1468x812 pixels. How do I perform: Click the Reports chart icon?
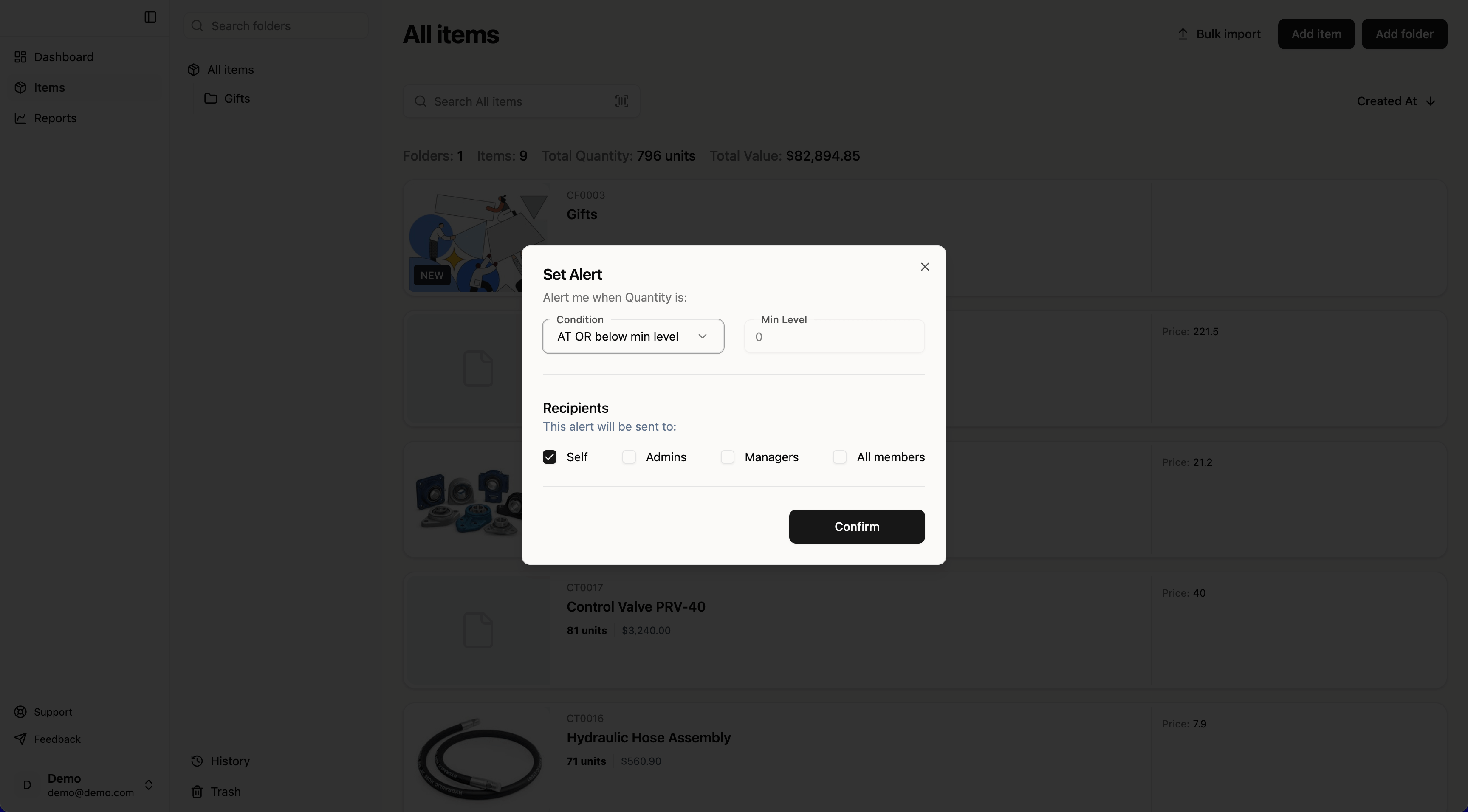(20, 118)
